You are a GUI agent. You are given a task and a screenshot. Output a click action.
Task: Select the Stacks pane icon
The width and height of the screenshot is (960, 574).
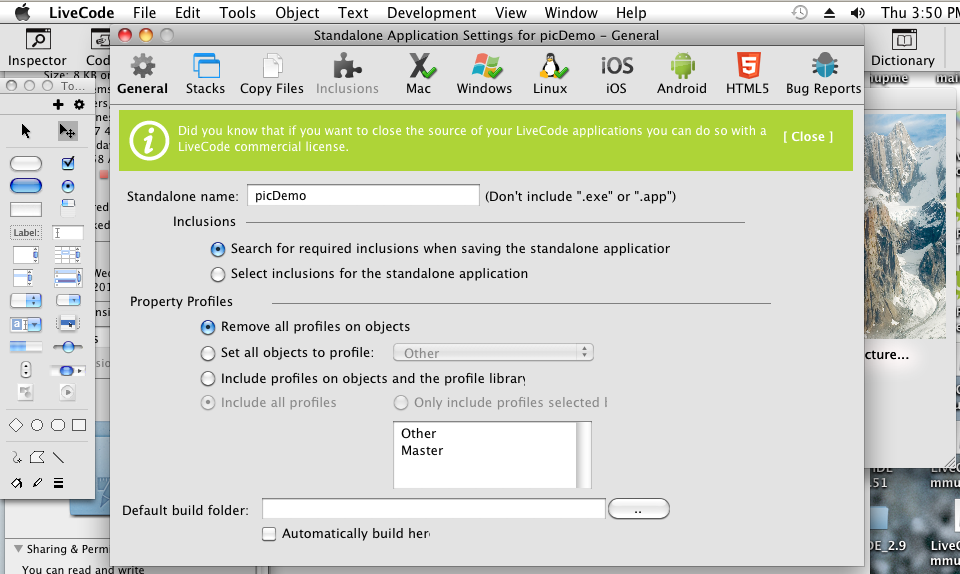[x=205, y=73]
